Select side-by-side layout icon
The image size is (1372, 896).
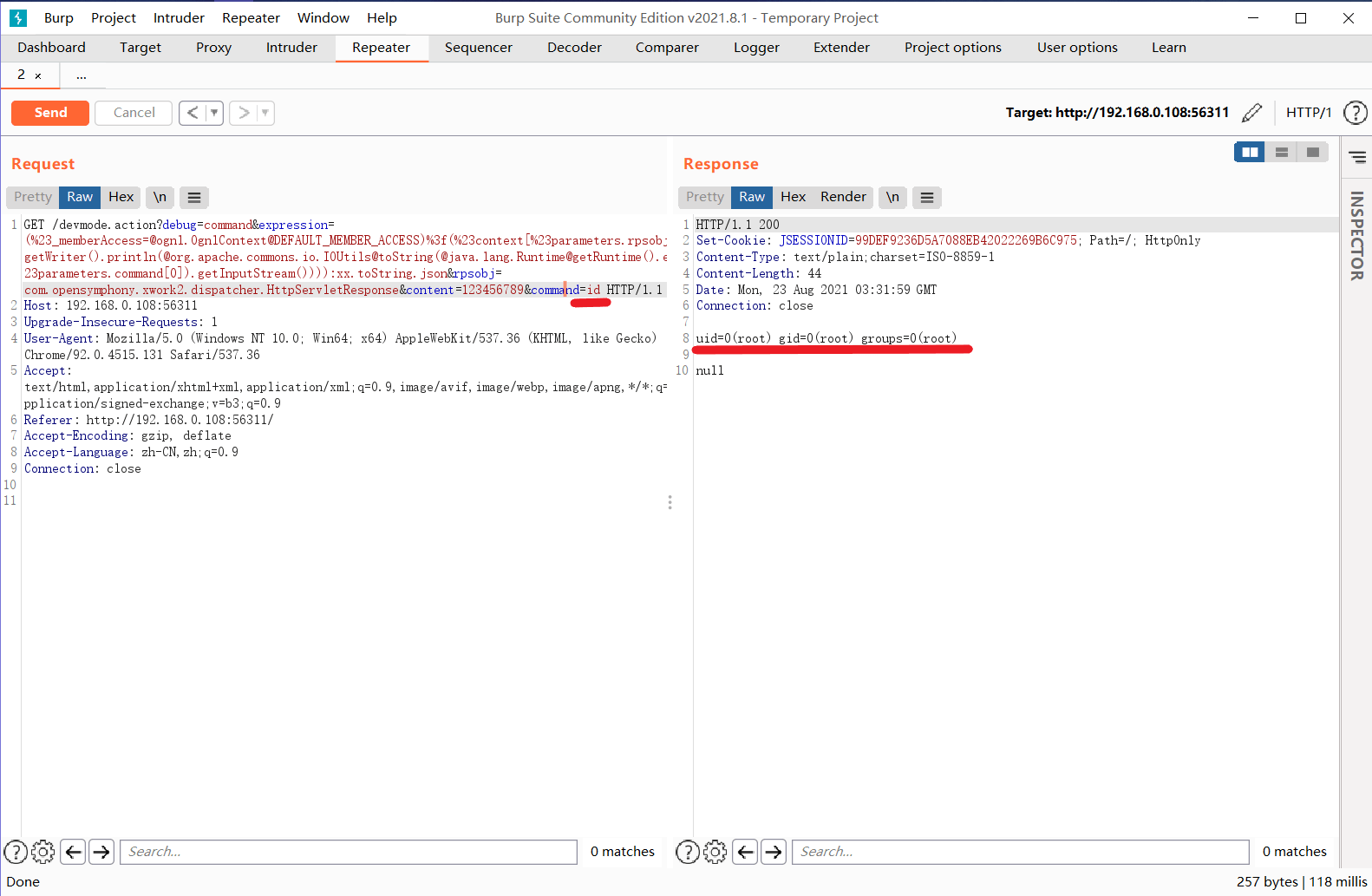coord(1250,153)
